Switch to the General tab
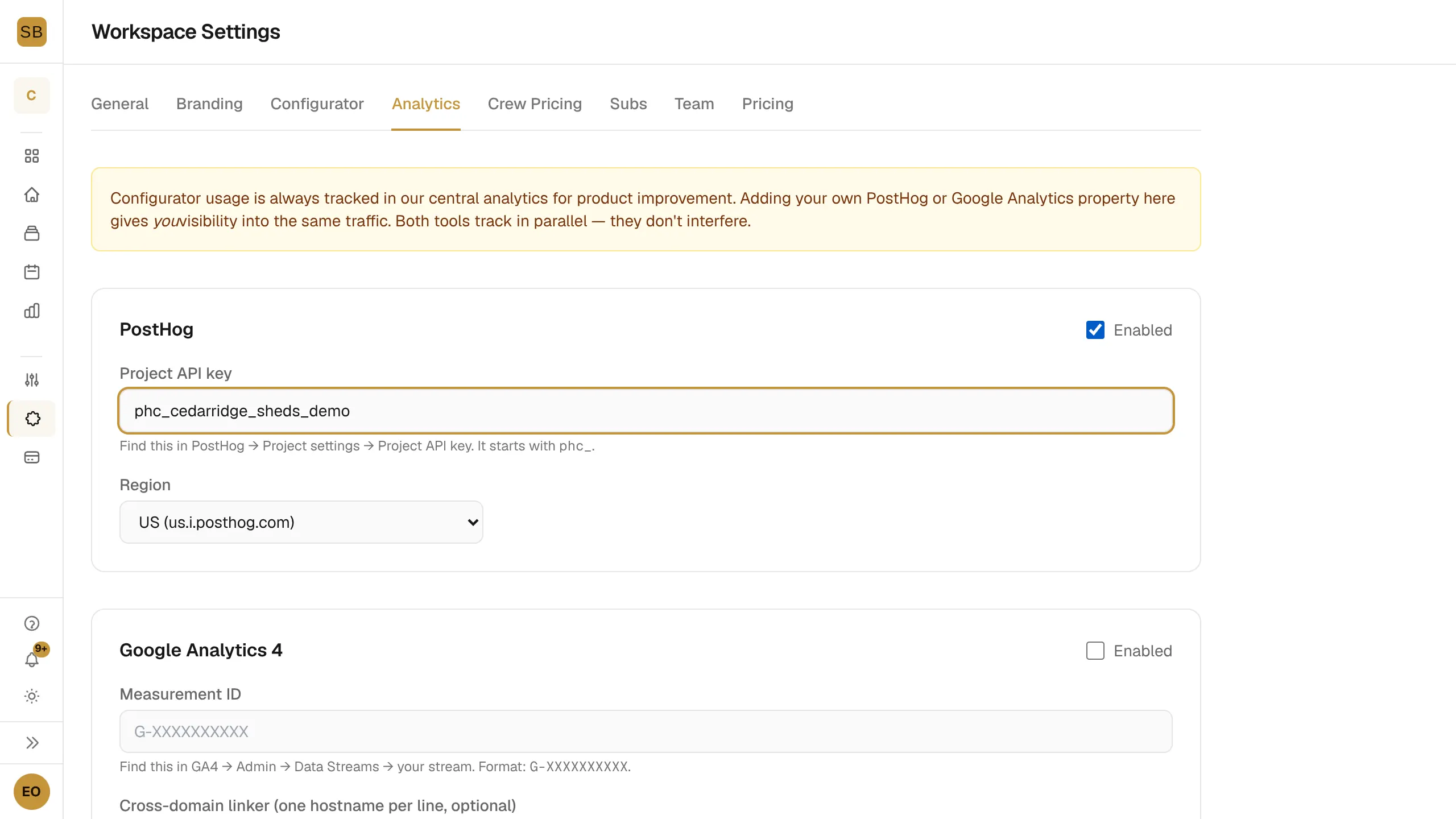 point(119,104)
